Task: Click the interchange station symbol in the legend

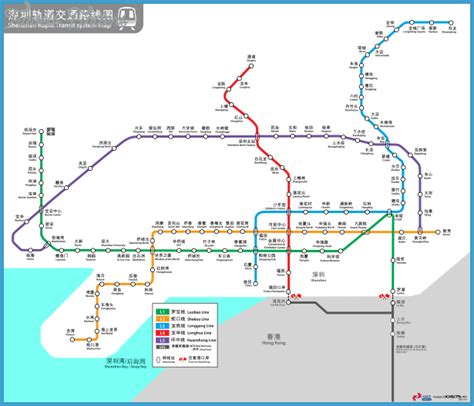Action: pyautogui.click(x=159, y=359)
